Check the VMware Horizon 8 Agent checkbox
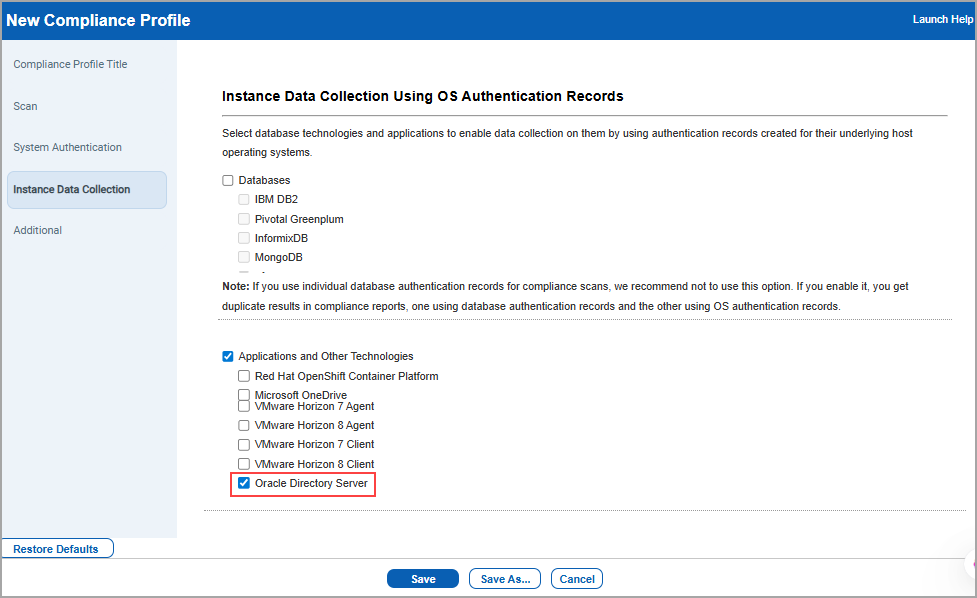Image resolution: width=977 pixels, height=598 pixels. coord(243,425)
